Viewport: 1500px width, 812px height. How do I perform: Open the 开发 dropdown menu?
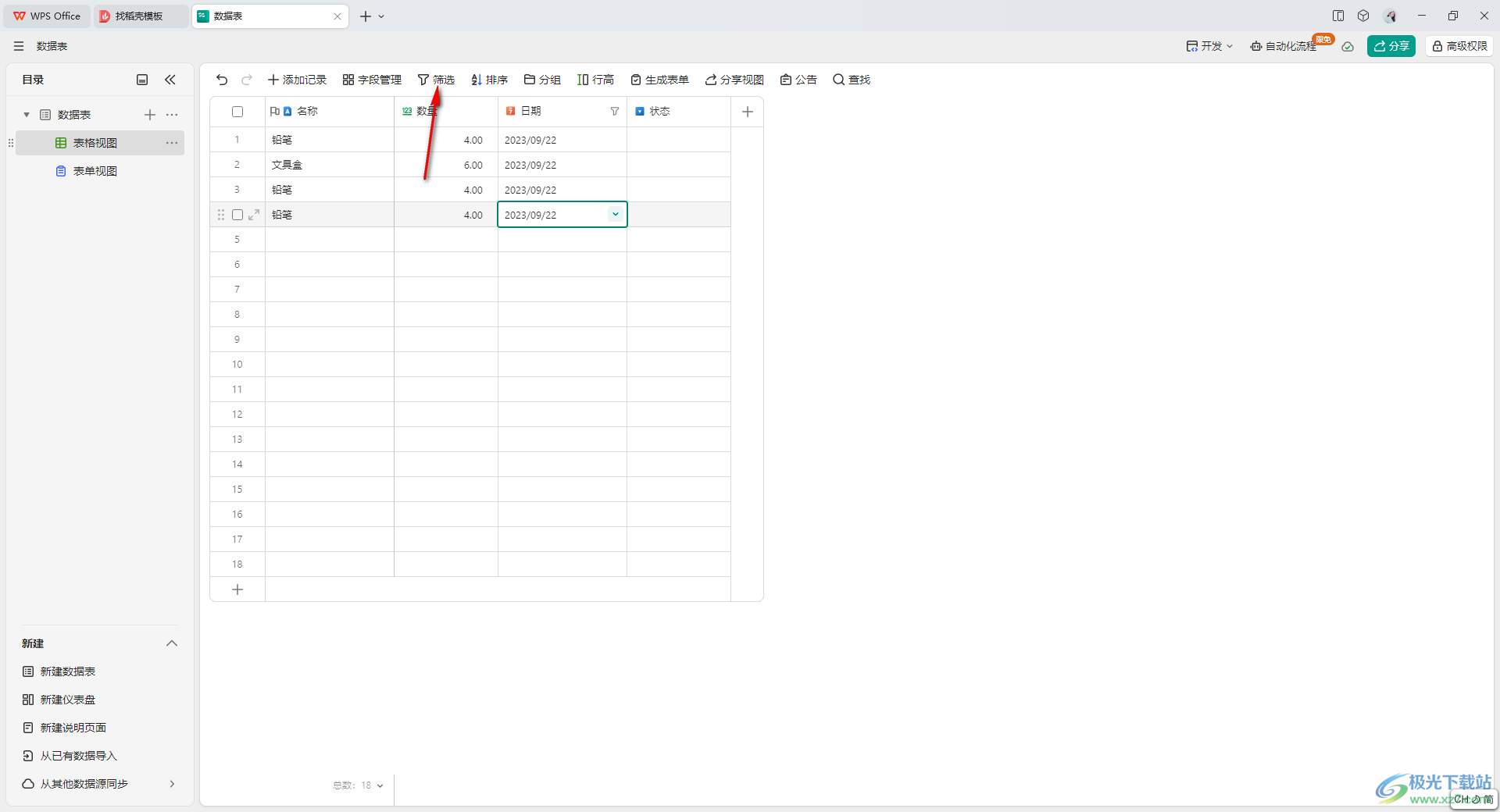pyautogui.click(x=1209, y=46)
